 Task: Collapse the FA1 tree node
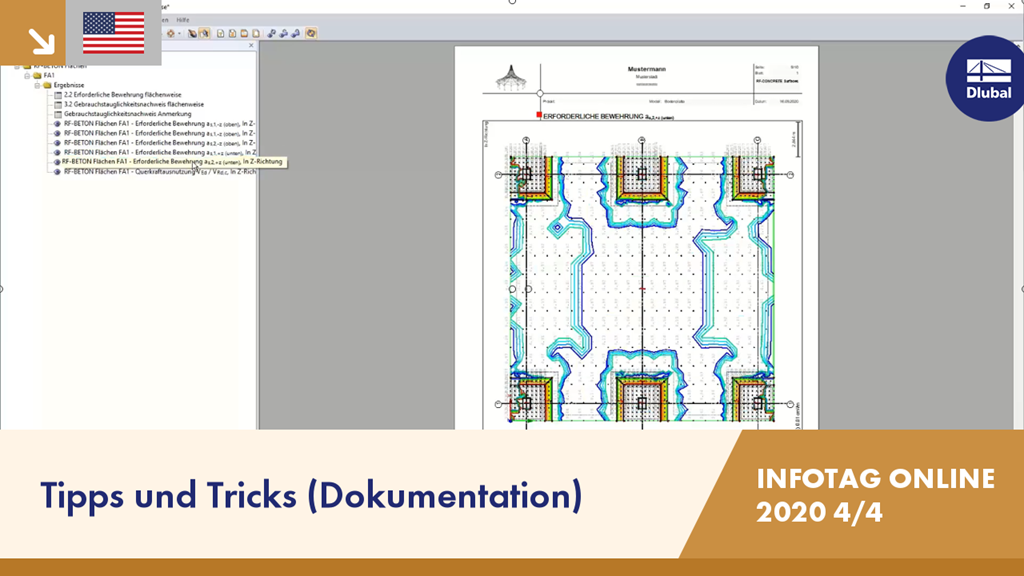(27, 76)
